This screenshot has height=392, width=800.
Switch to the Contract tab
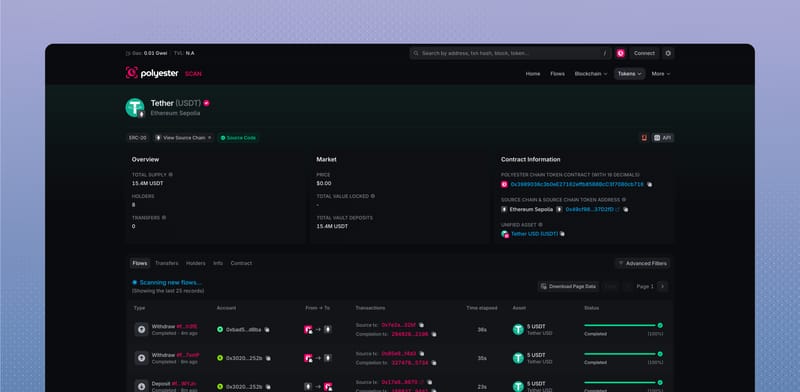[241, 263]
